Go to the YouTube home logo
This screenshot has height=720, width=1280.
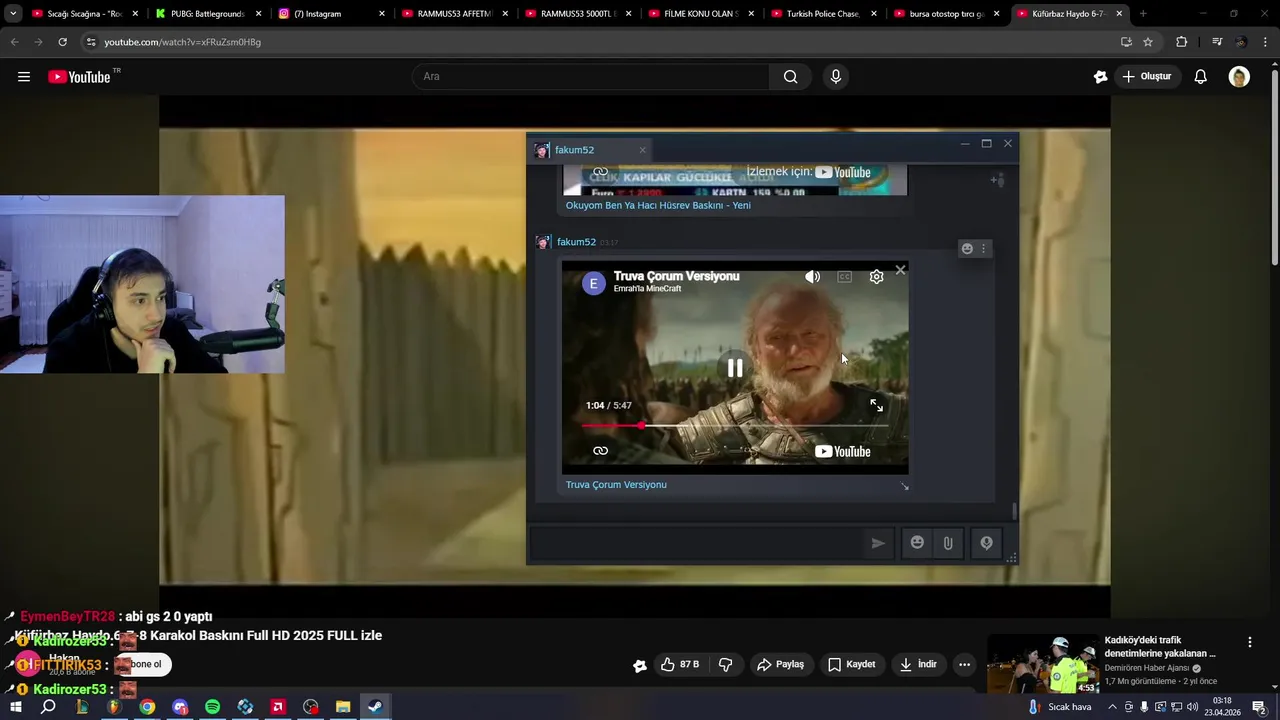(x=79, y=77)
